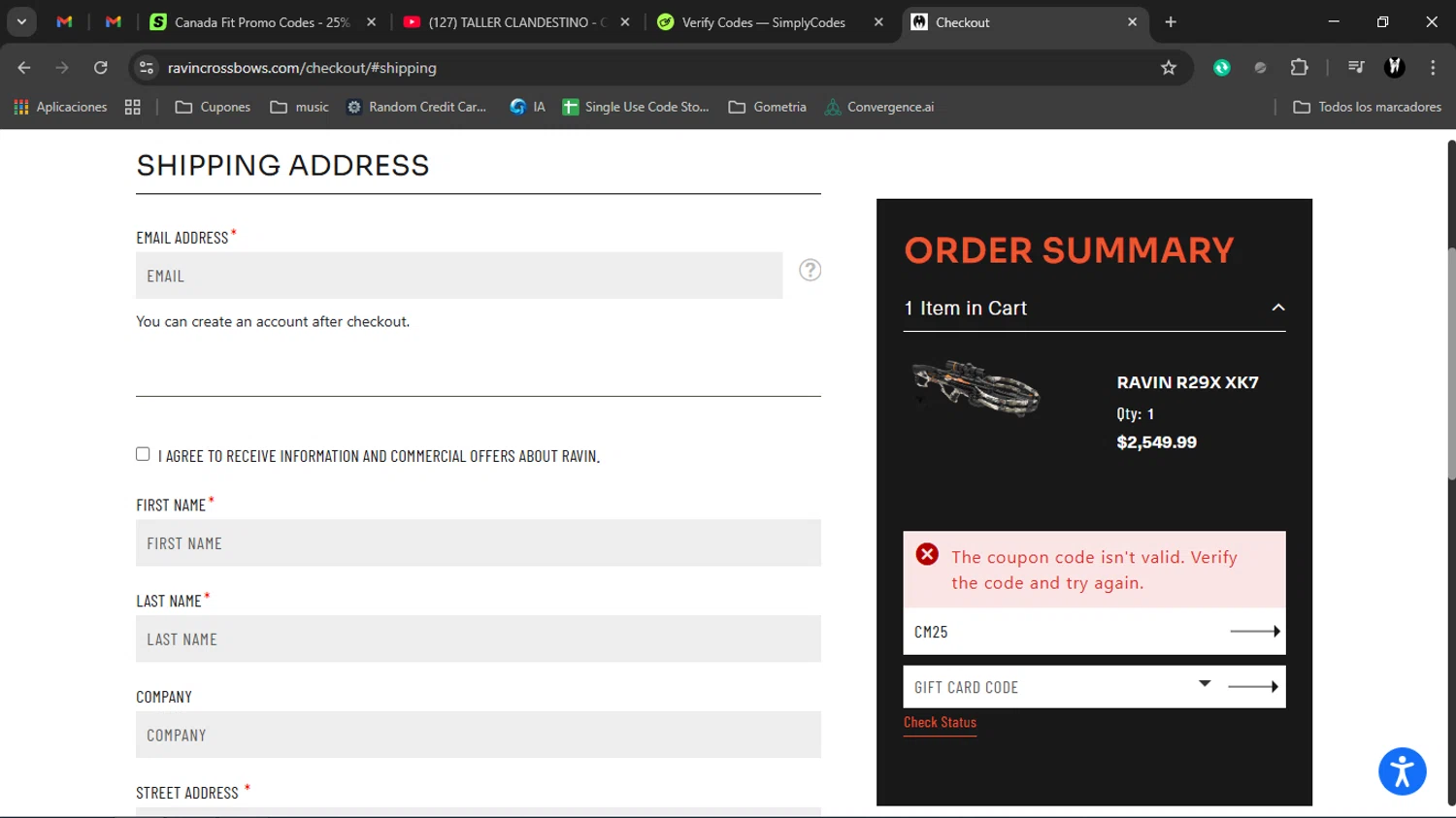Open Todos los marcadores folder

coord(1368,107)
